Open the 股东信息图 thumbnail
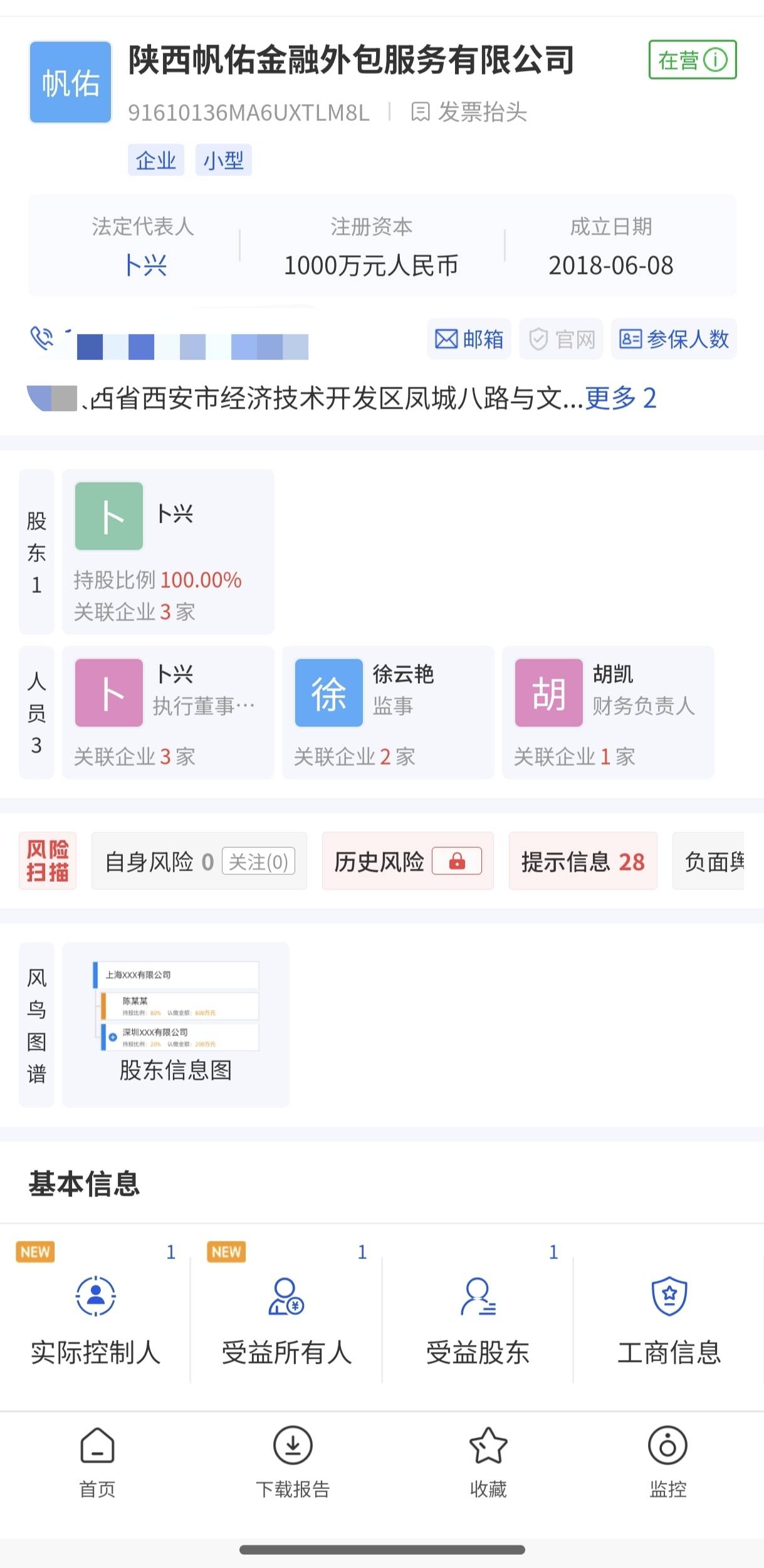764x1568 pixels. pos(175,1024)
